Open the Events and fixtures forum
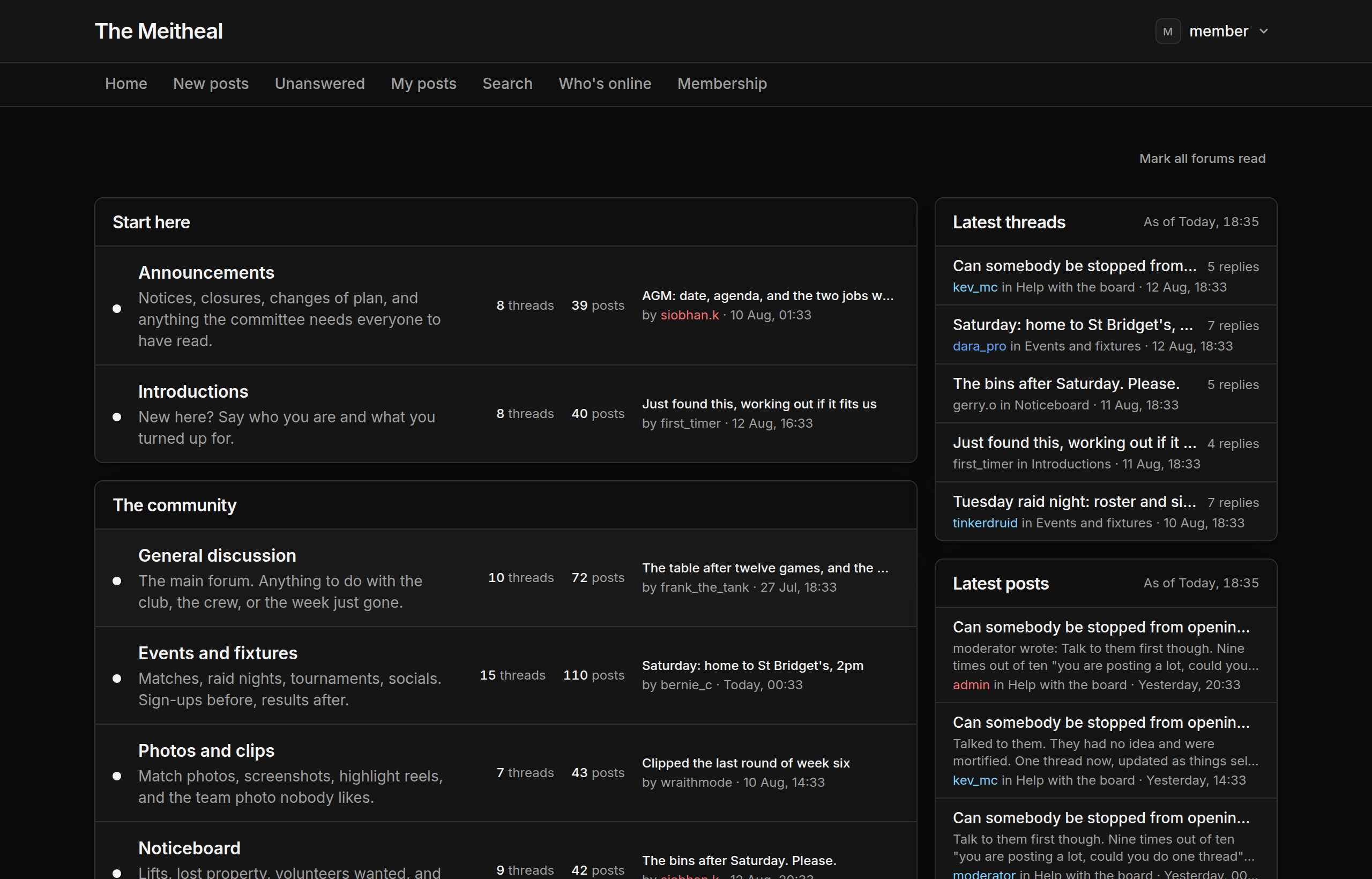 (x=218, y=653)
